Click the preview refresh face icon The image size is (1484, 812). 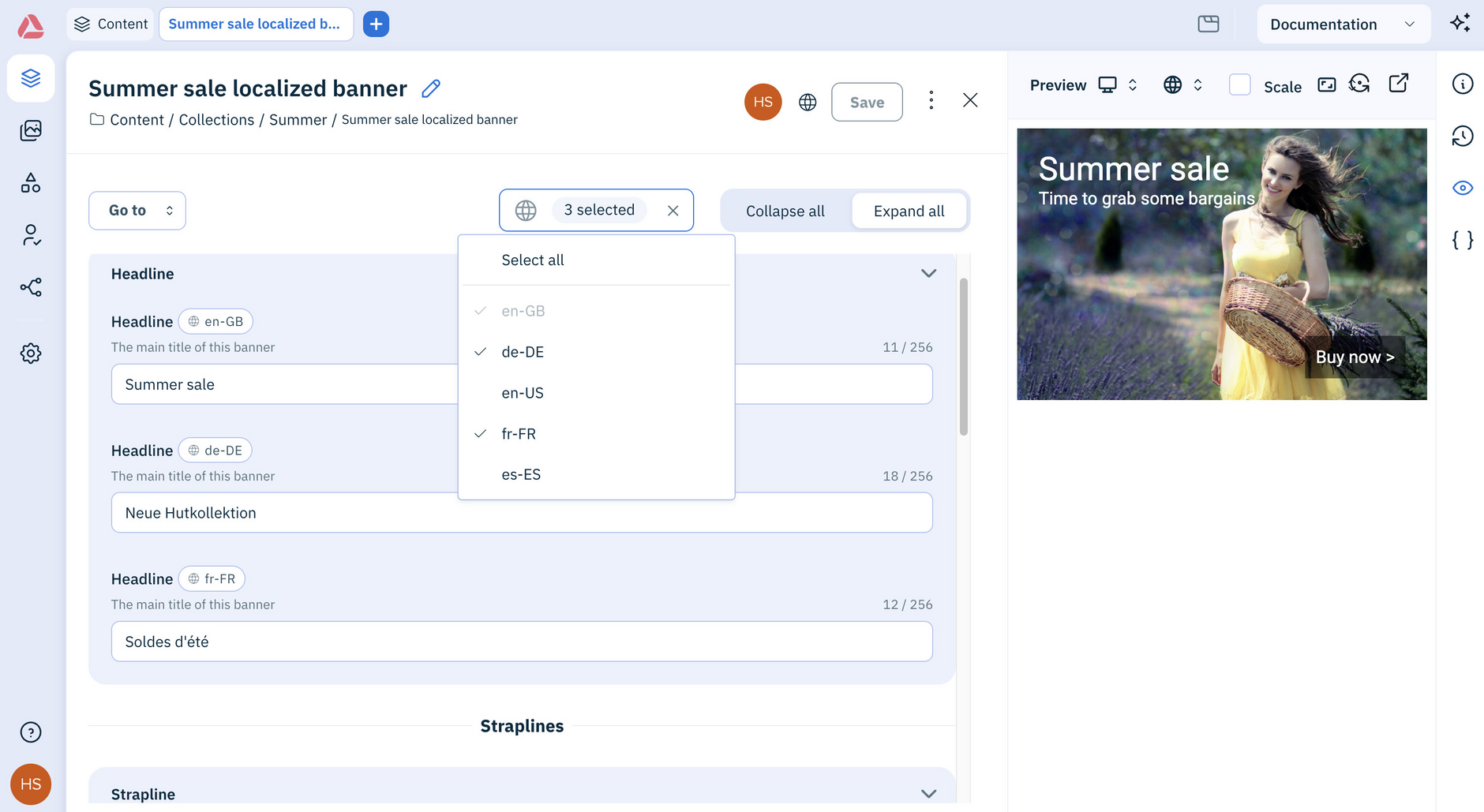click(1359, 84)
